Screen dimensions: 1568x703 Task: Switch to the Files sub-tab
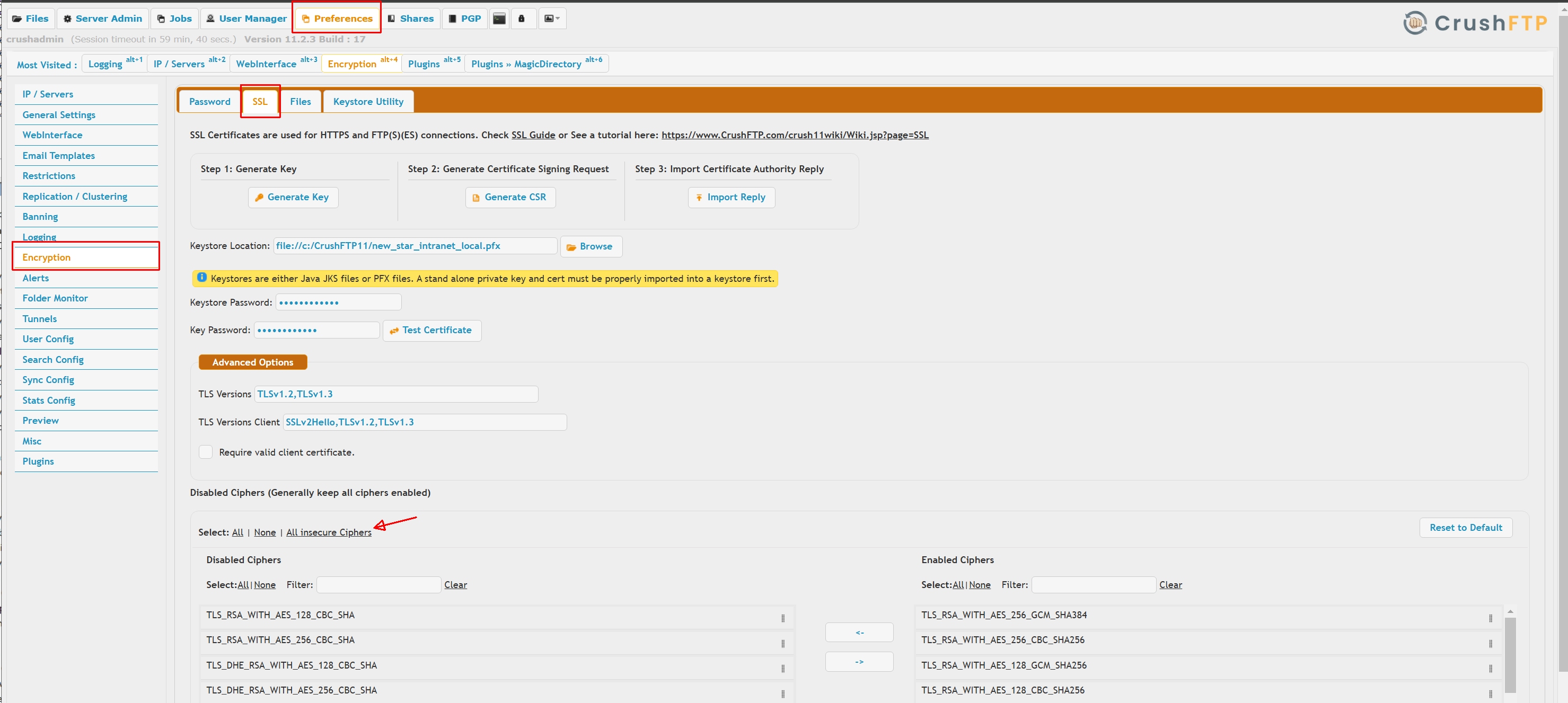tap(300, 102)
